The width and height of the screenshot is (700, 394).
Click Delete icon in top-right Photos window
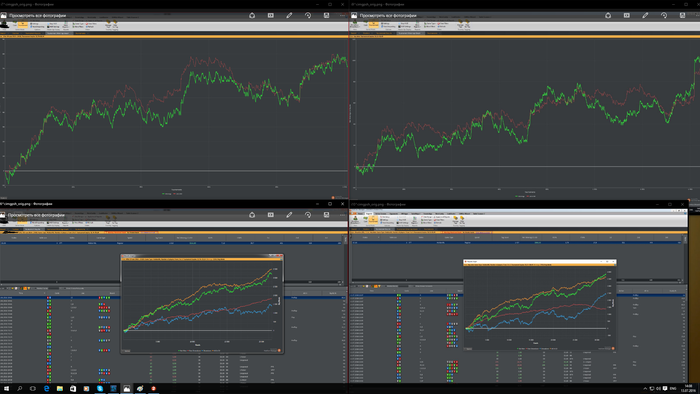(683, 15)
